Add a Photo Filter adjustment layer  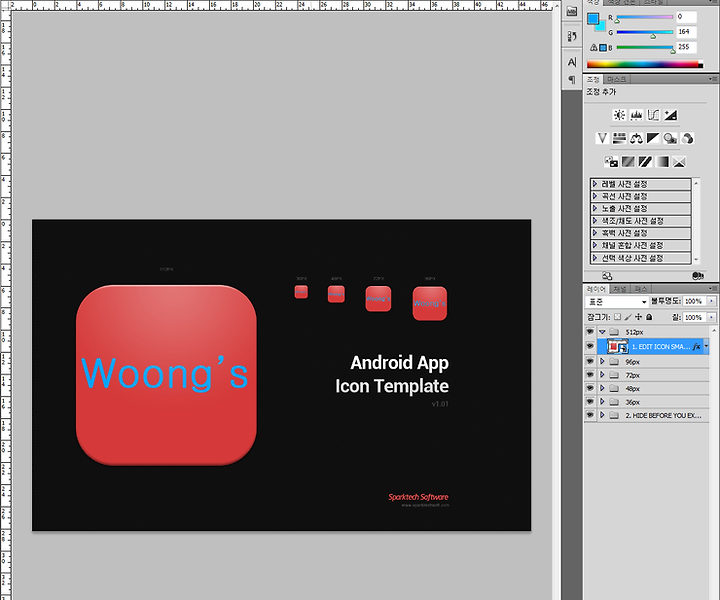[670, 138]
